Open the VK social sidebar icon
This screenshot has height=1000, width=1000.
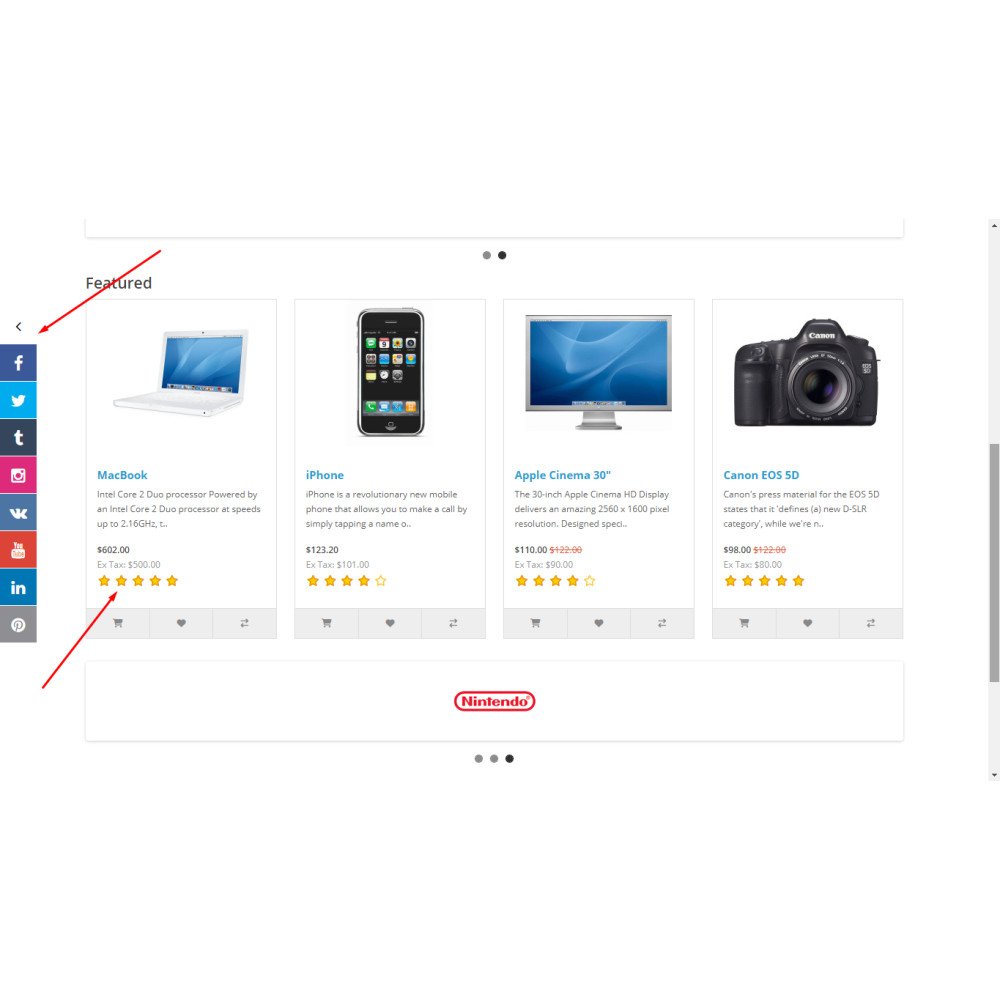[18, 512]
